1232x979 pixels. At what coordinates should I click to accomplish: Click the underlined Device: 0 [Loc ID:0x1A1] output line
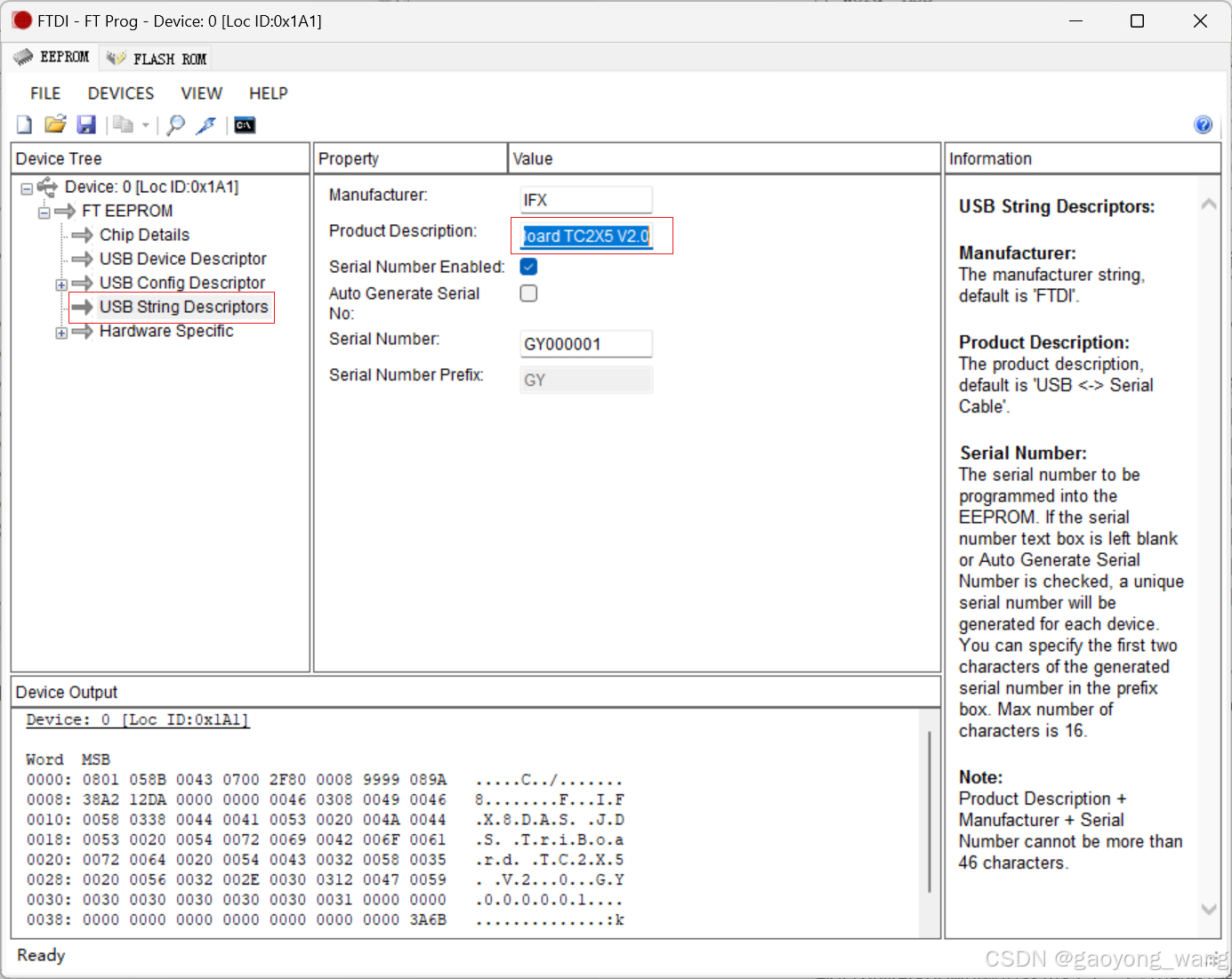[x=138, y=719]
